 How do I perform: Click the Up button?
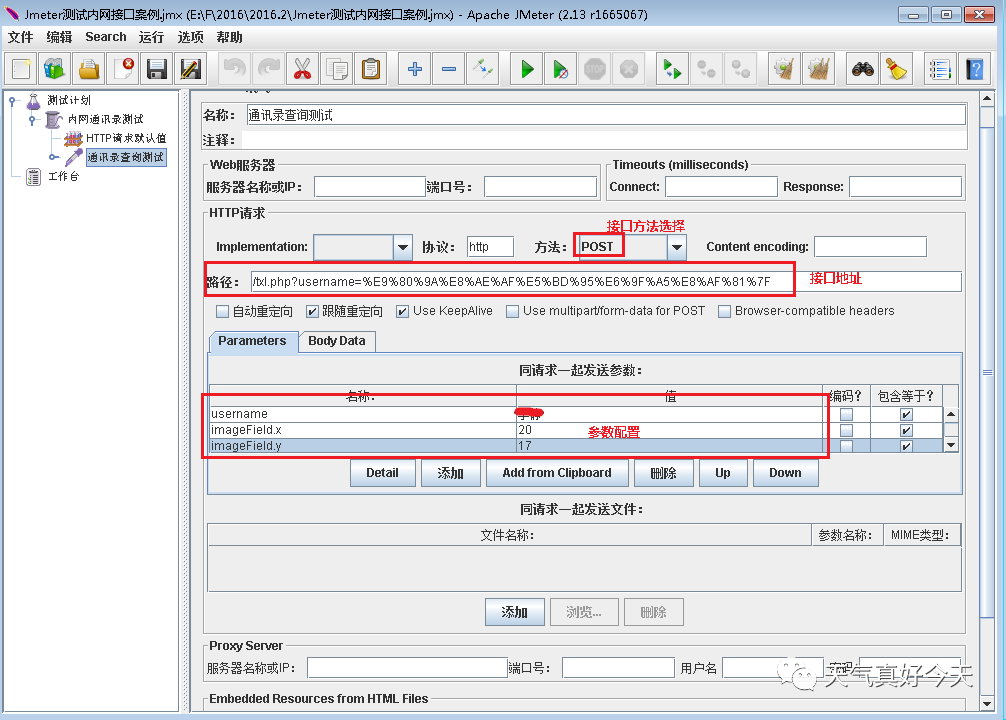(723, 473)
